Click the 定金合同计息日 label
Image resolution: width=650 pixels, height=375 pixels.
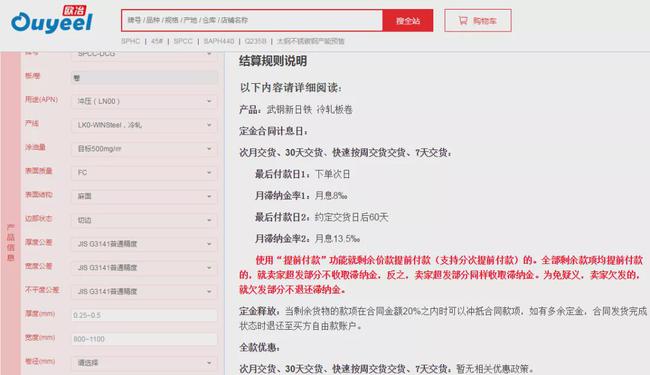[x=273, y=131]
